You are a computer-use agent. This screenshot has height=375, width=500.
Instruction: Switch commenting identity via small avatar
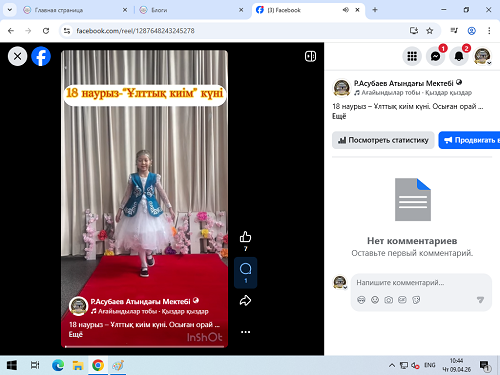point(340,282)
